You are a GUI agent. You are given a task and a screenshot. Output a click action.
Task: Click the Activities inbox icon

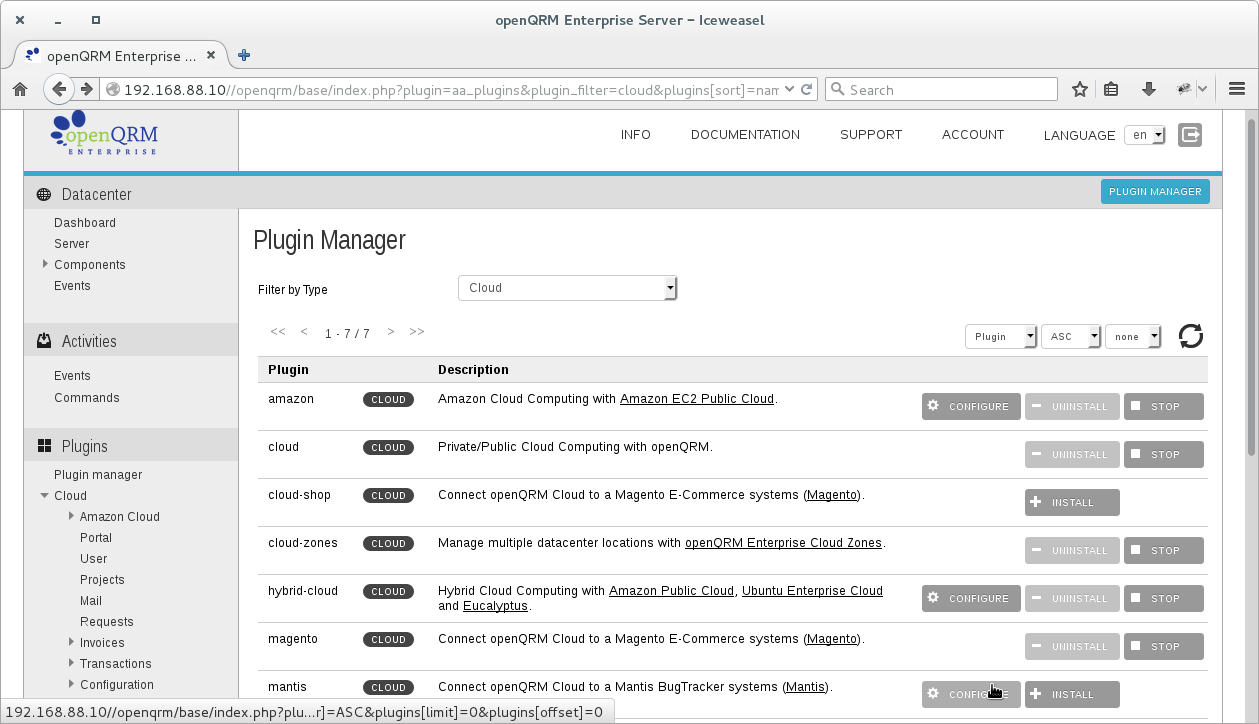[44, 341]
